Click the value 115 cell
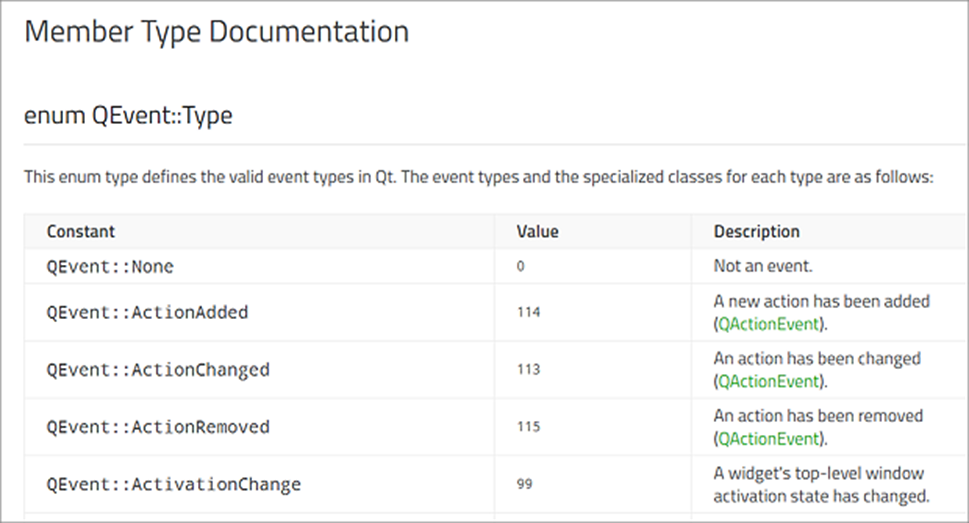 pos(528,427)
